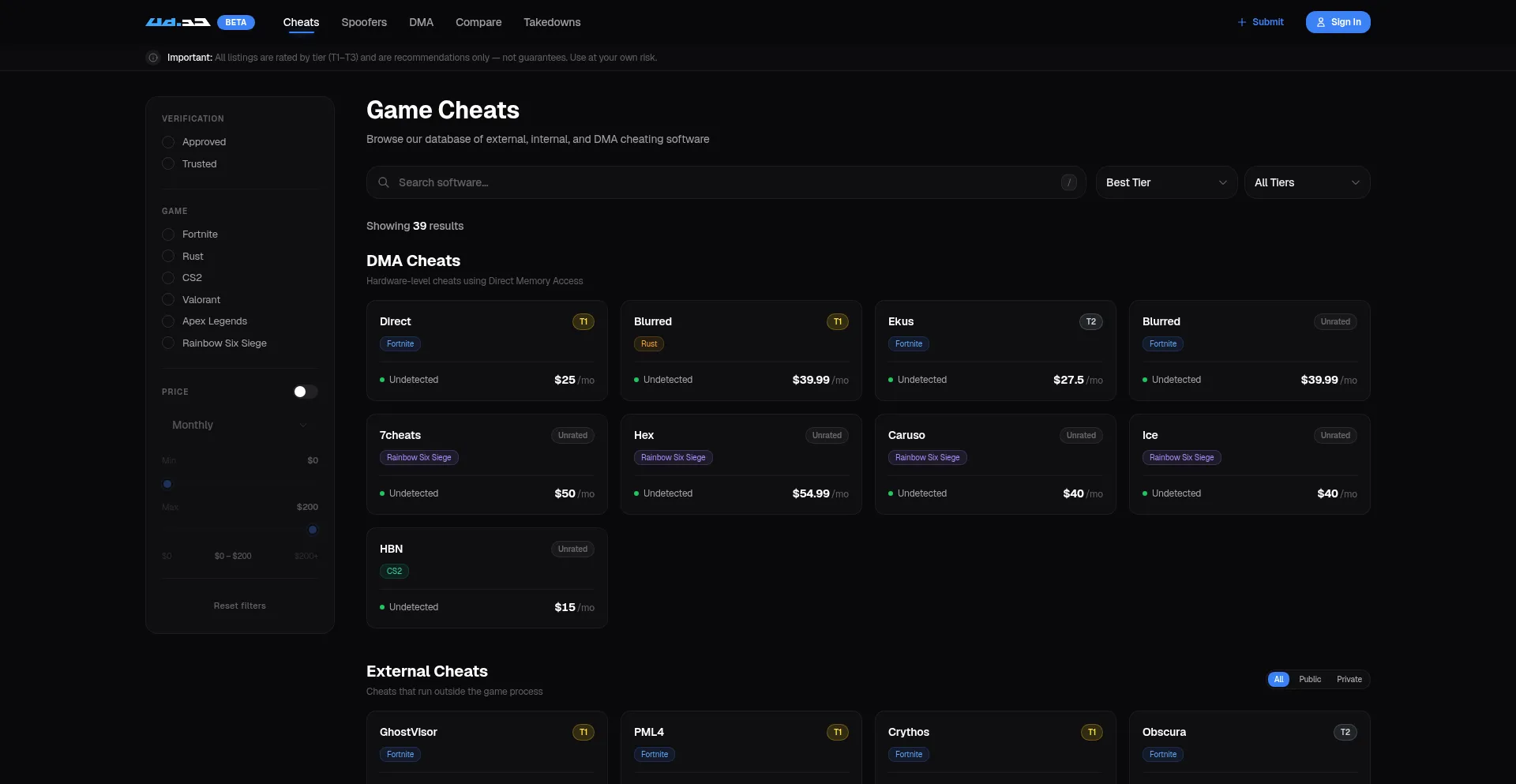
Task: Open the Spoofers tab
Action: [x=364, y=22]
